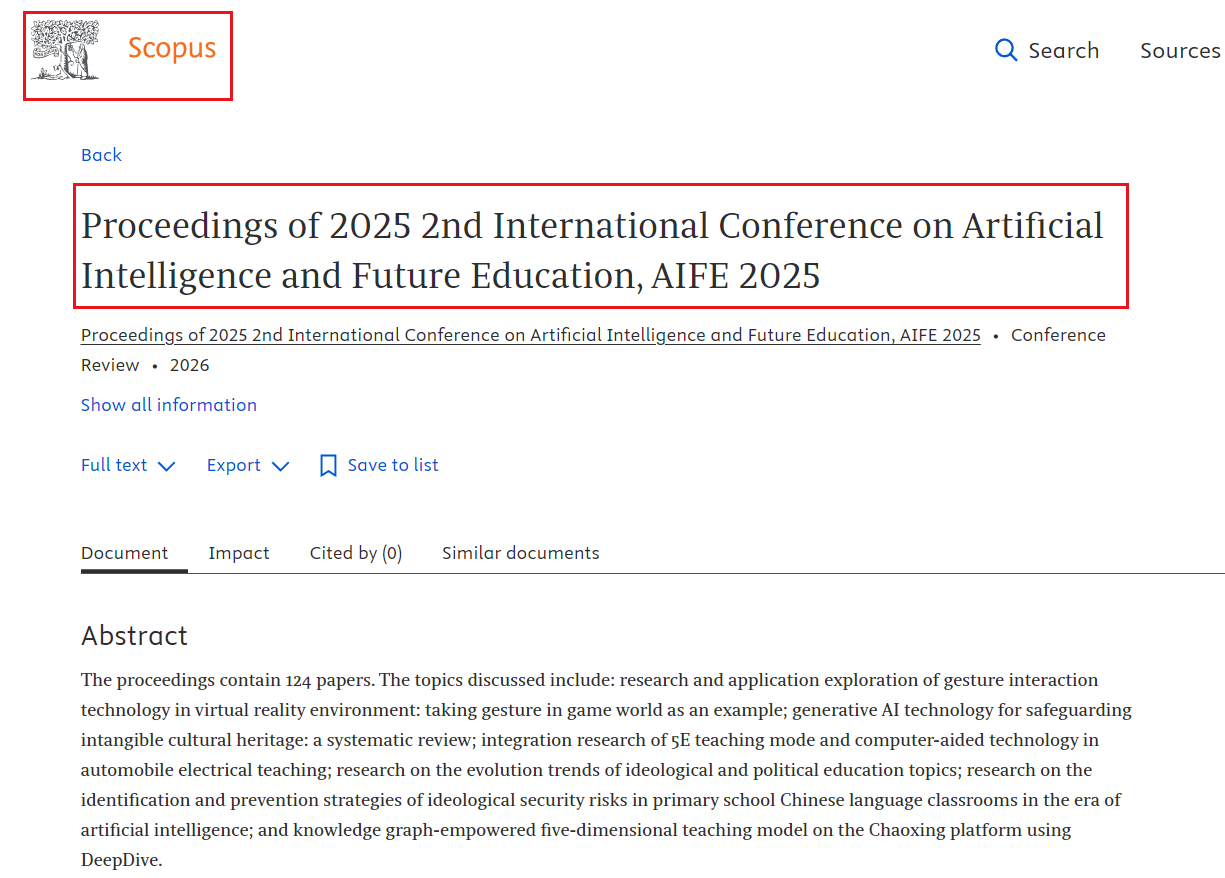The width and height of the screenshot is (1225, 878).
Task: Select the Abstract heading text
Action: [x=134, y=635]
